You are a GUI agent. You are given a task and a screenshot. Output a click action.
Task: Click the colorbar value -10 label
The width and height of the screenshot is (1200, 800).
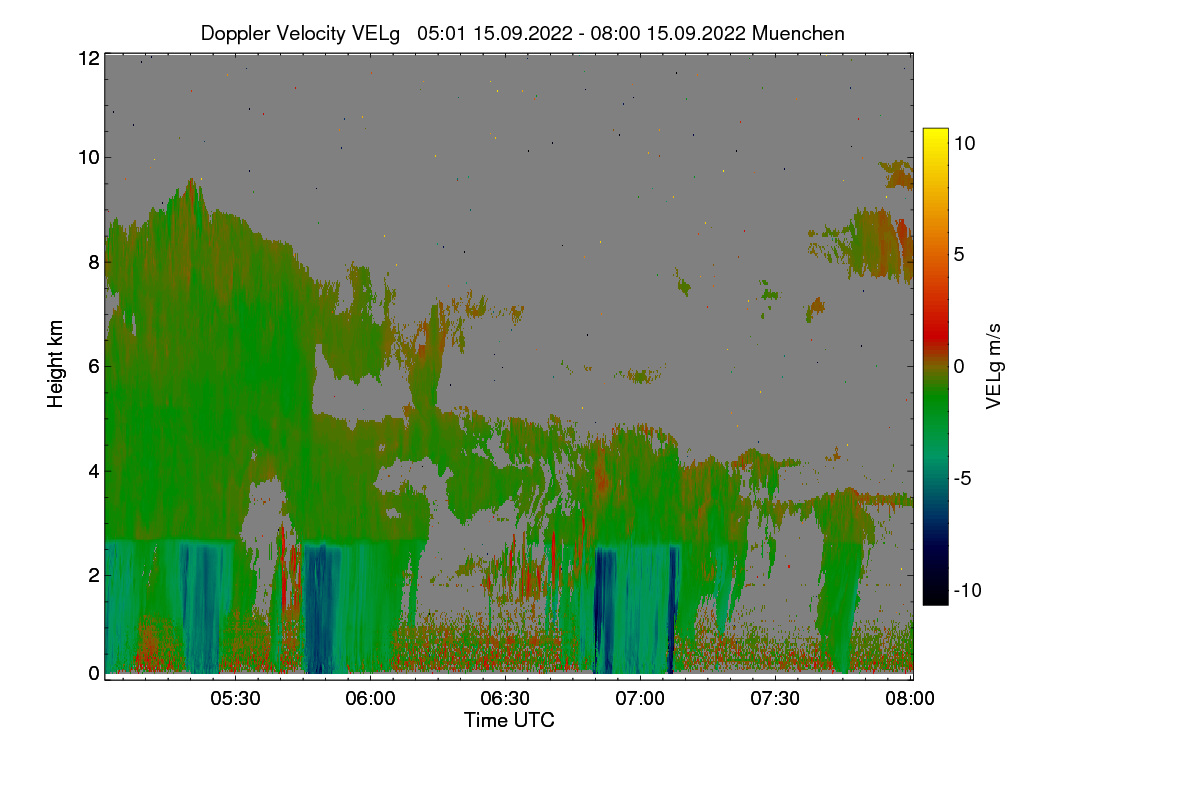(967, 590)
